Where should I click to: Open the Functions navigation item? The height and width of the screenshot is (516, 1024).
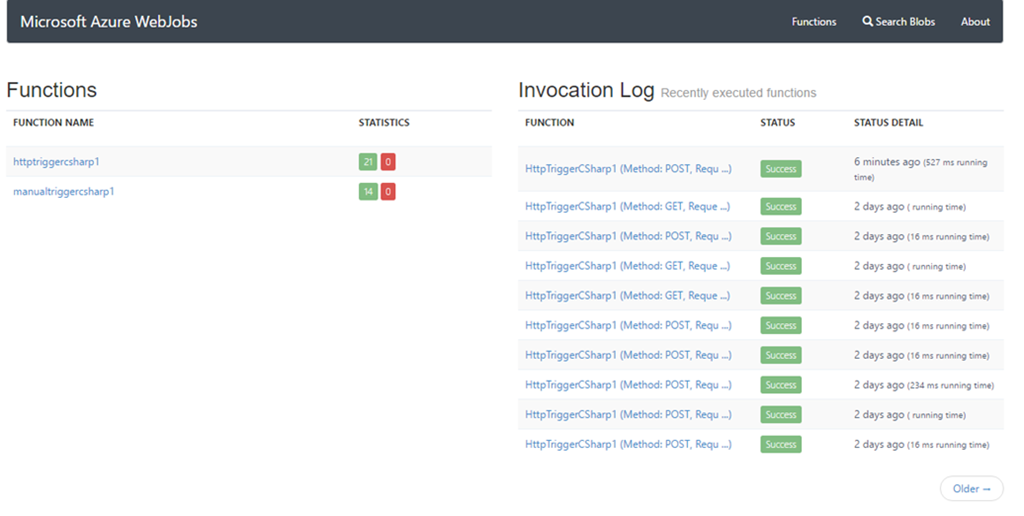pos(813,22)
